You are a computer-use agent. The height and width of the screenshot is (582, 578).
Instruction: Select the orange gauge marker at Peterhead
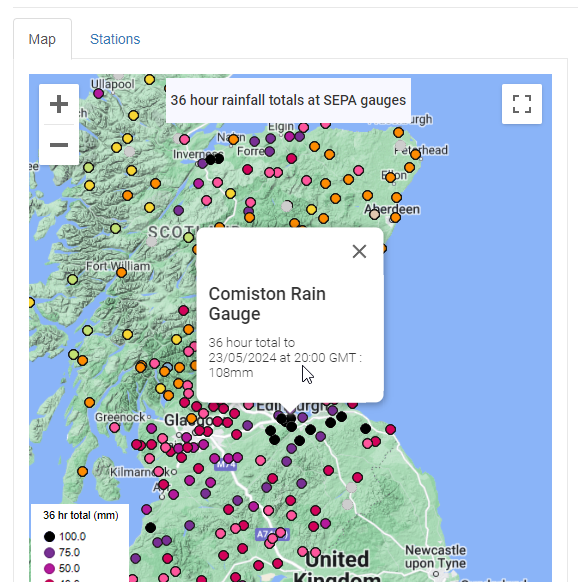pyautogui.click(x=415, y=154)
